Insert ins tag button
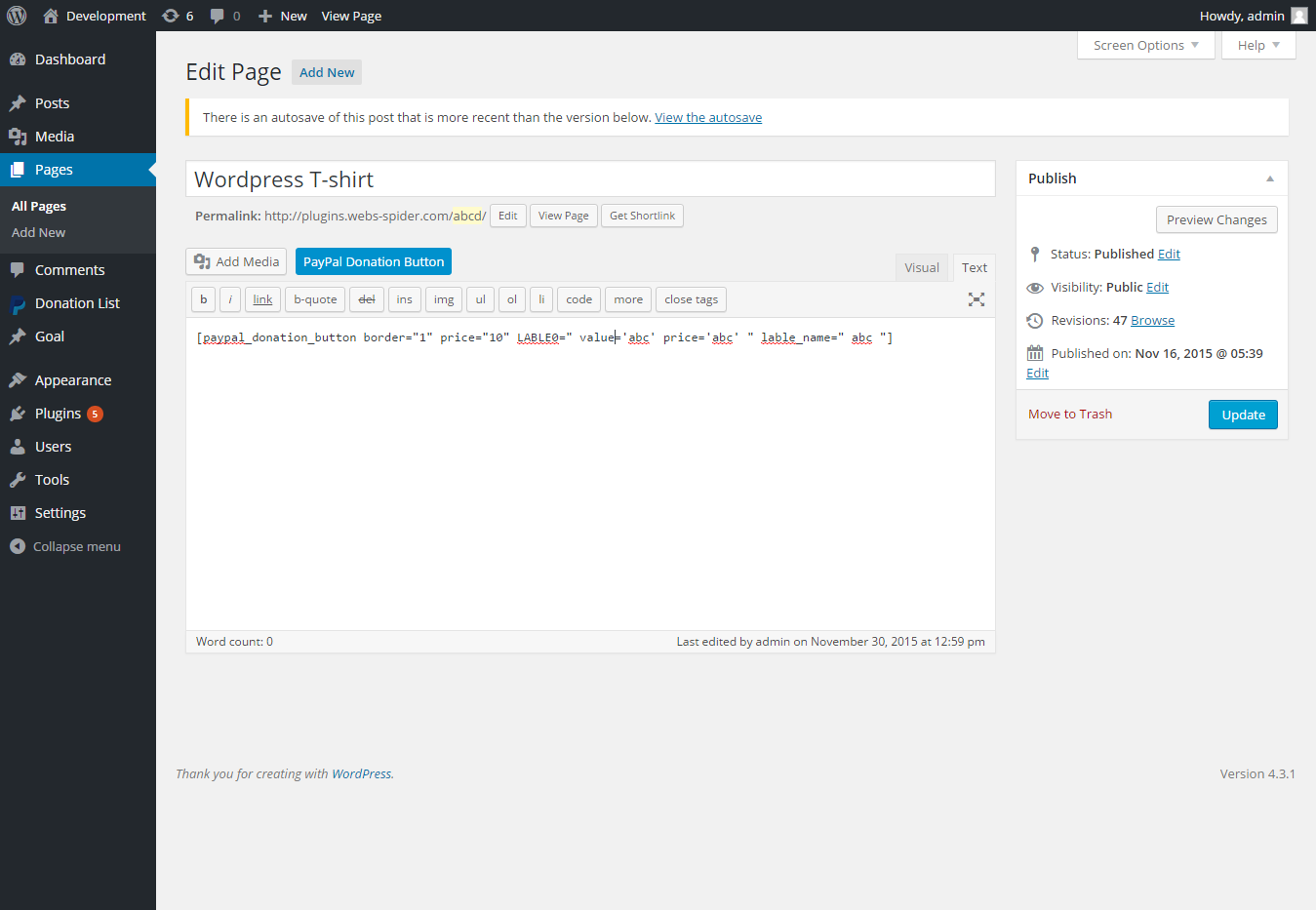This screenshot has width=1316, height=910. 405,299
